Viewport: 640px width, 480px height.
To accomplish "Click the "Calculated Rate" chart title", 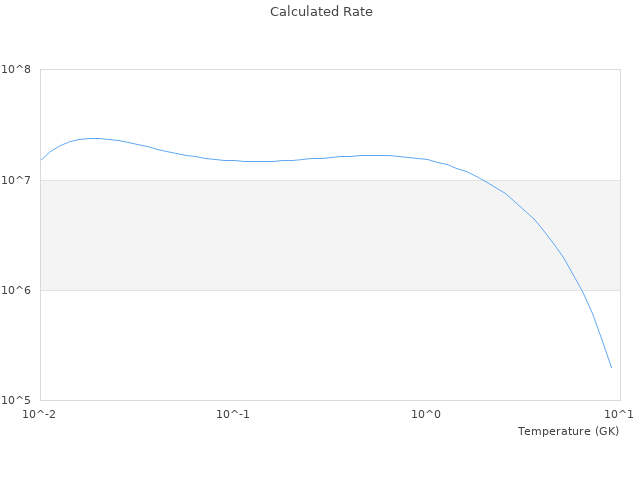I will [x=321, y=12].
